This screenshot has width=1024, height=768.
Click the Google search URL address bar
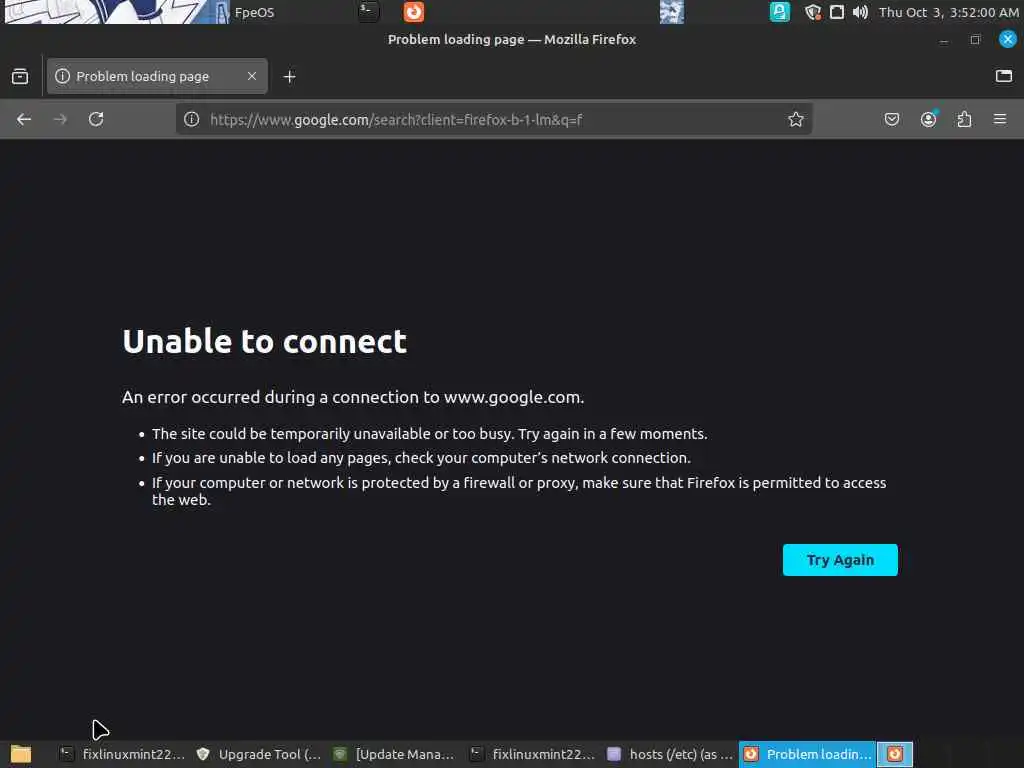(x=494, y=119)
